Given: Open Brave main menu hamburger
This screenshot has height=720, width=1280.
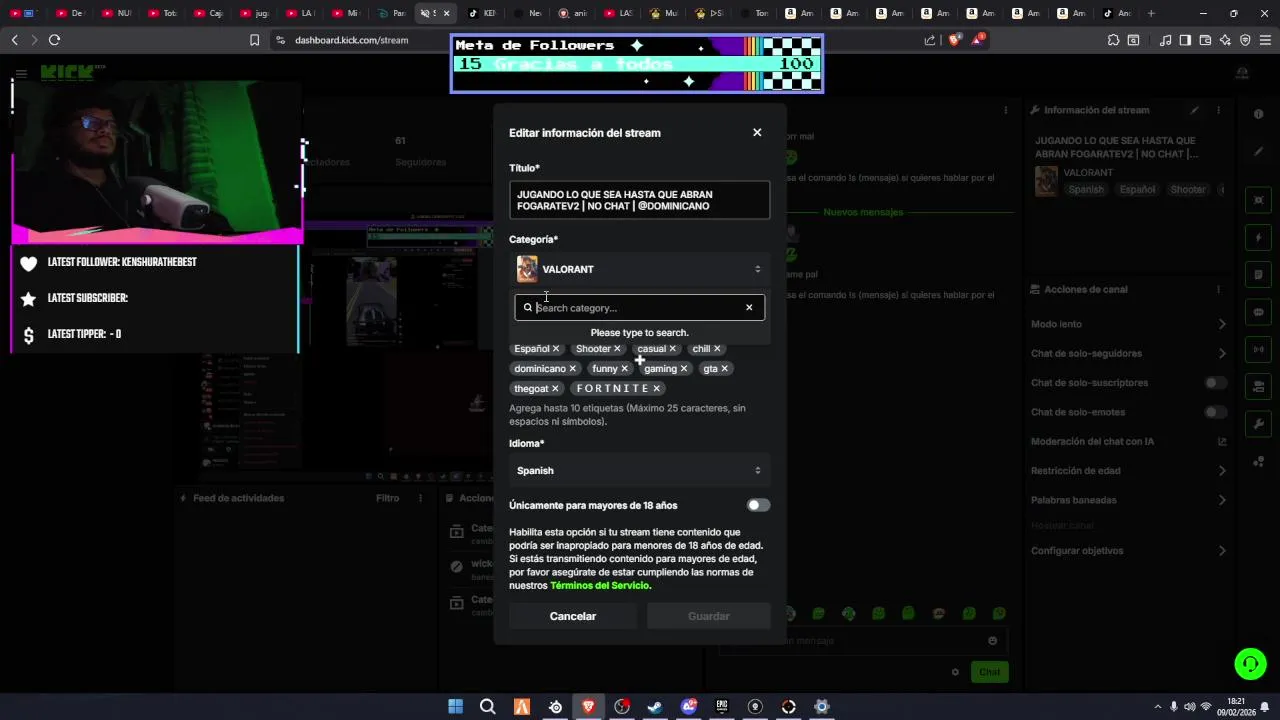Looking at the screenshot, I should 1265,40.
